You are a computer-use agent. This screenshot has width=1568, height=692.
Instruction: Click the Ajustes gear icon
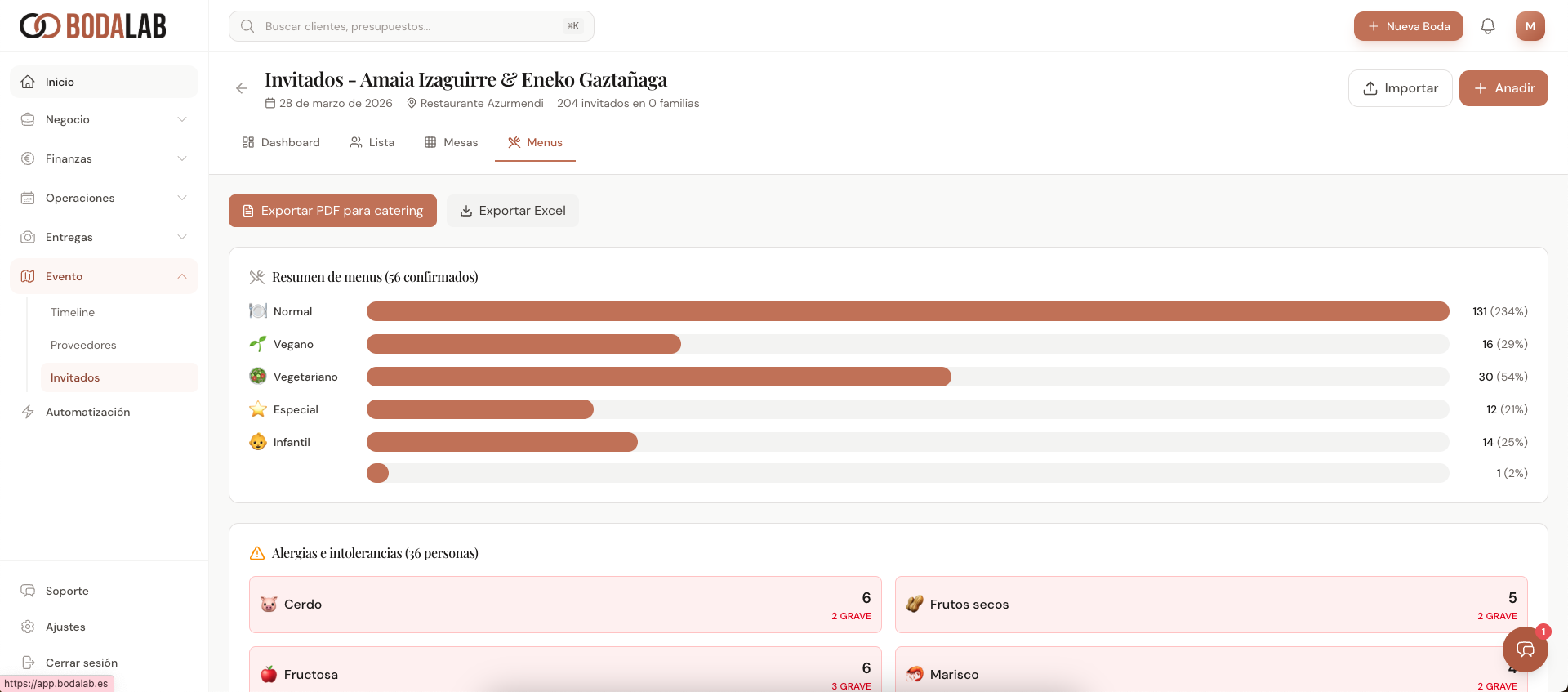[28, 627]
